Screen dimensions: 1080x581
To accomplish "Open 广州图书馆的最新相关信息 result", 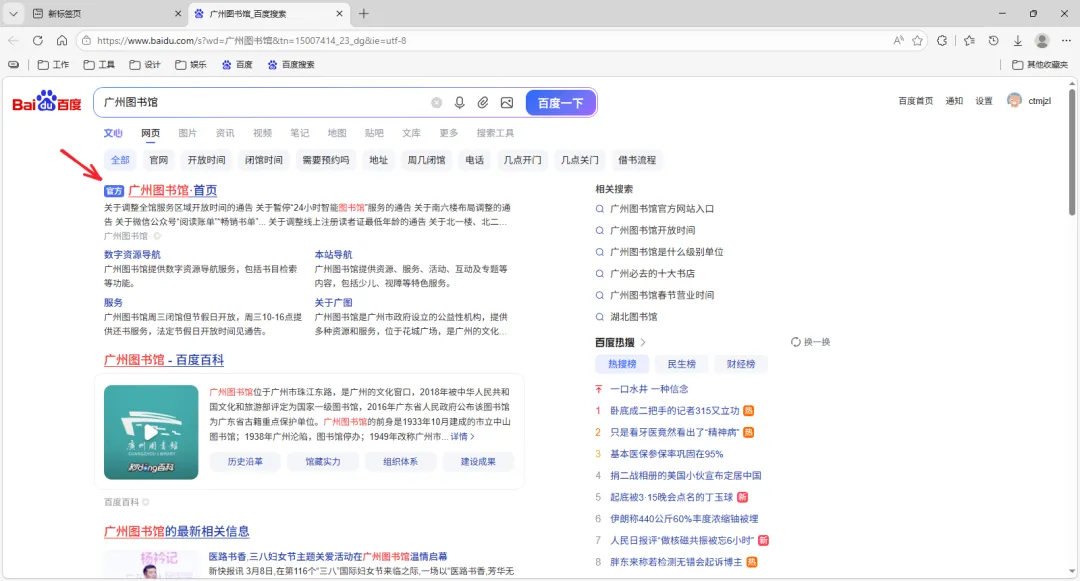I will pyautogui.click(x=176, y=531).
